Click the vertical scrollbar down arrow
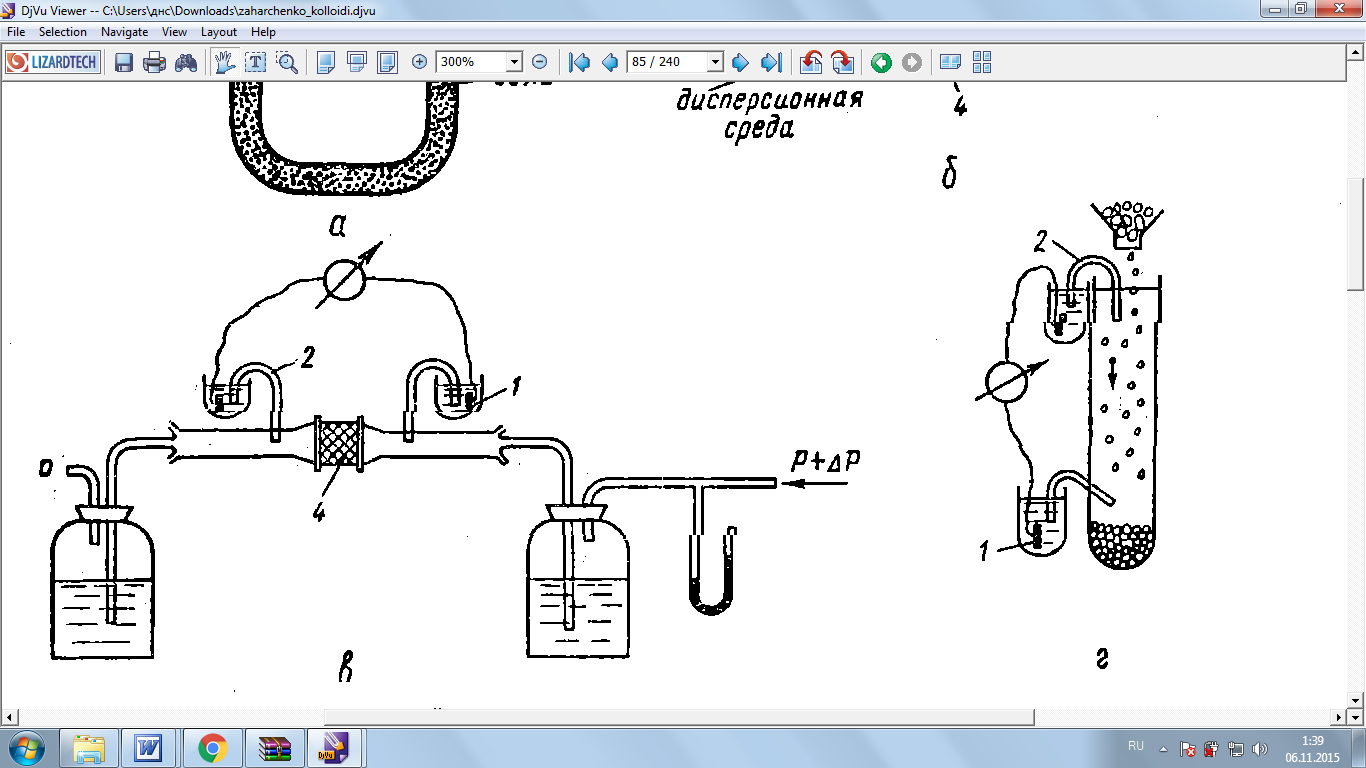The width and height of the screenshot is (1366, 768). pyautogui.click(x=1357, y=701)
